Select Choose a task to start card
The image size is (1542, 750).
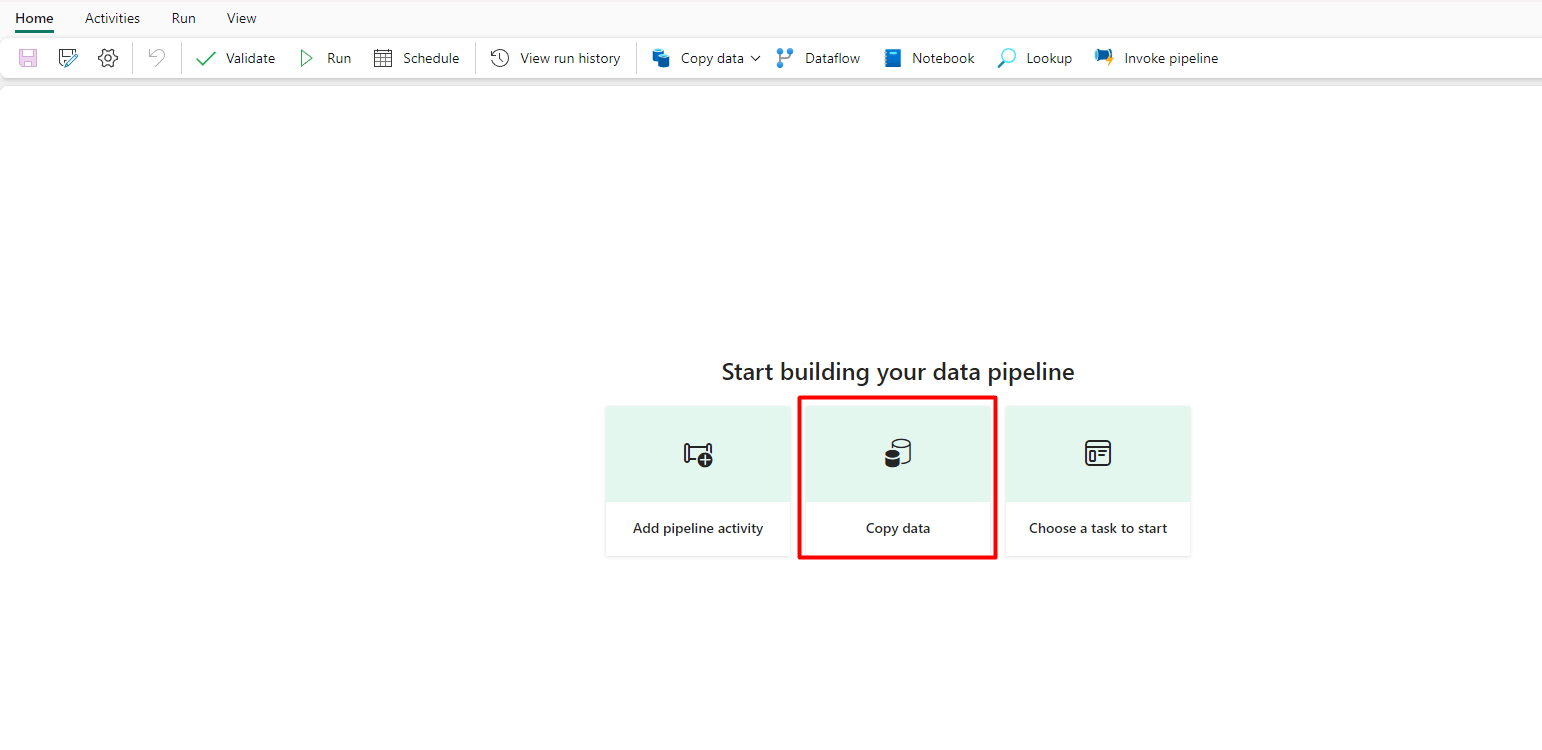(1098, 481)
